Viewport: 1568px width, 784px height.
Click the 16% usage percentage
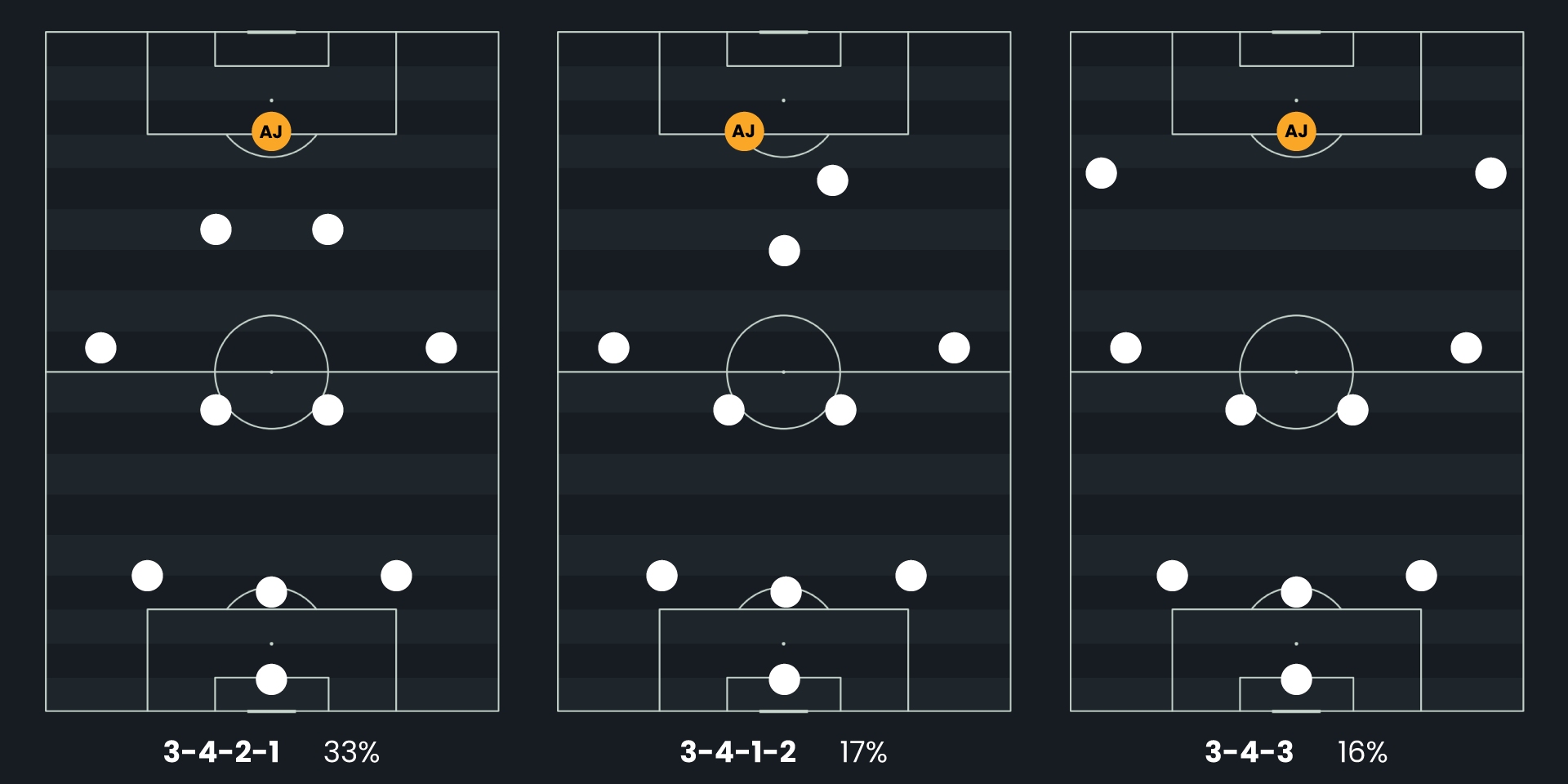1362,752
